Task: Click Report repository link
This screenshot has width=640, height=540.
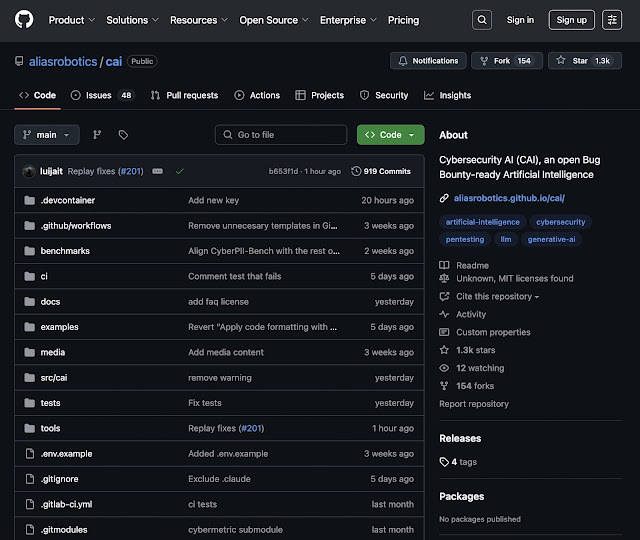Action: click(474, 404)
